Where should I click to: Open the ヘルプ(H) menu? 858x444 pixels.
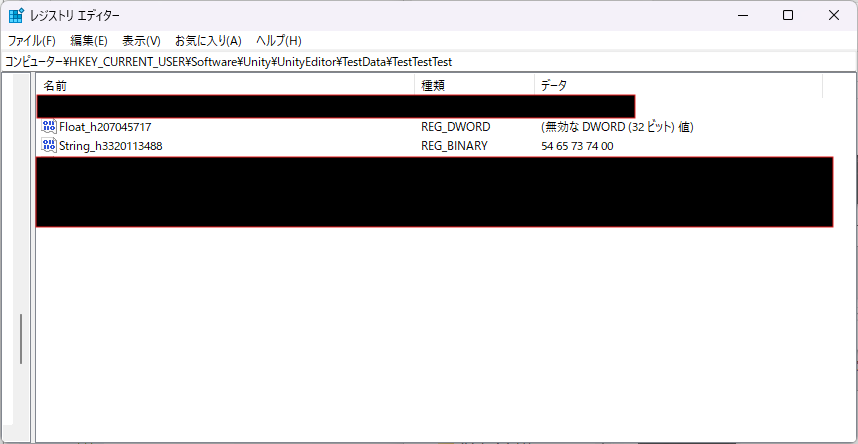pos(279,41)
